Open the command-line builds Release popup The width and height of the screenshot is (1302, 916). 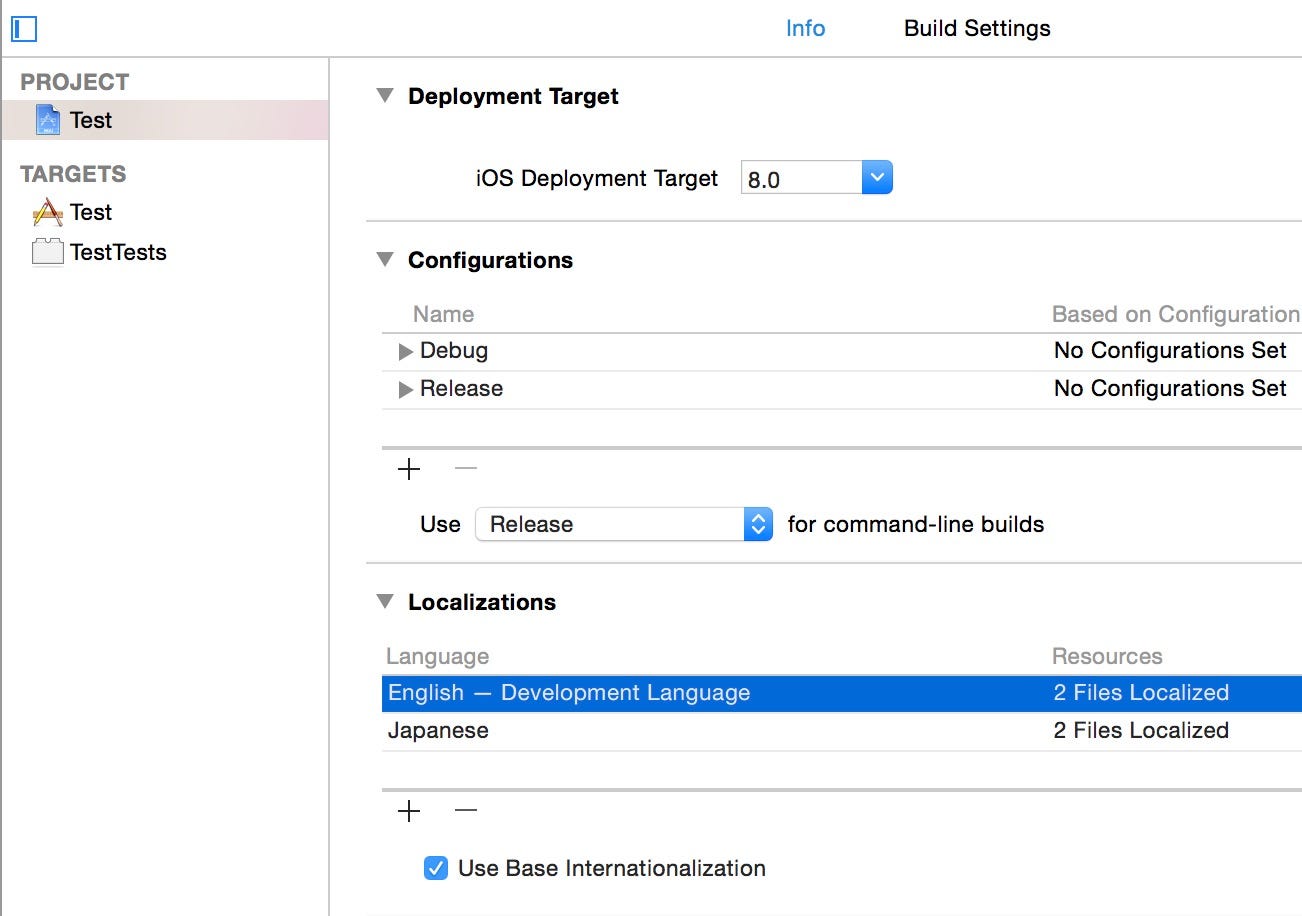click(x=624, y=524)
